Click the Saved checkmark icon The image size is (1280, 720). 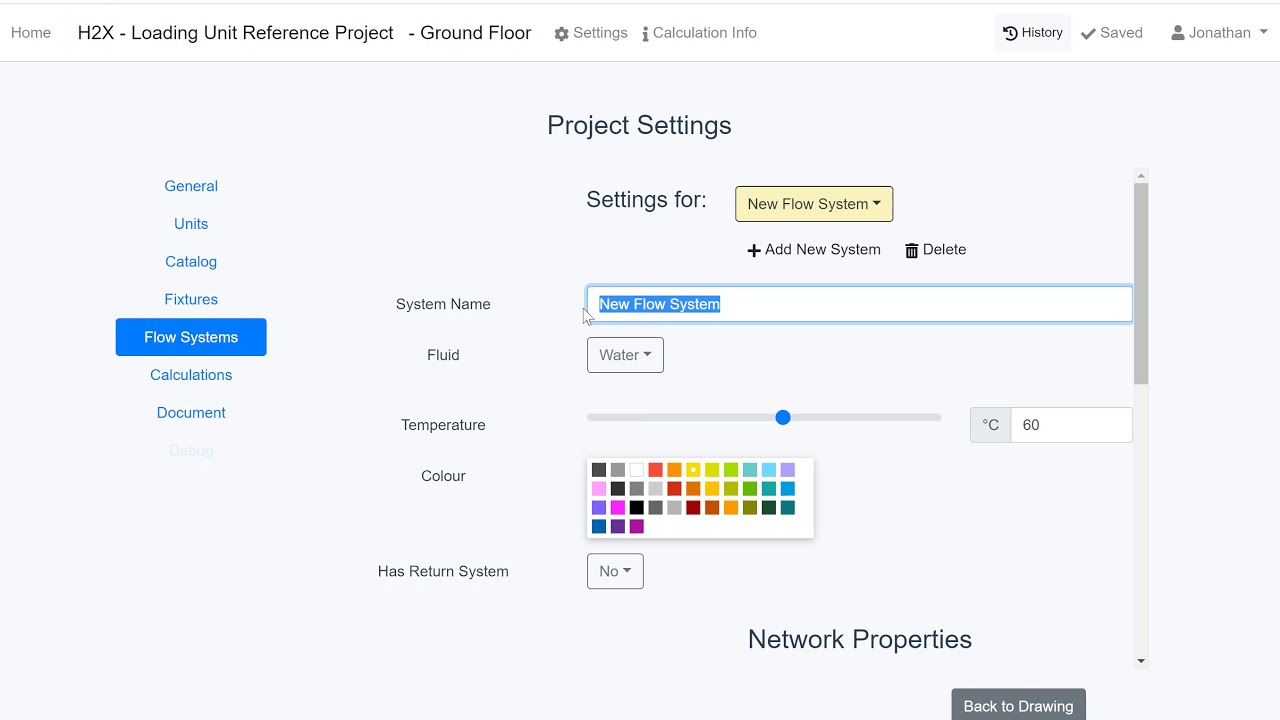pos(1089,34)
